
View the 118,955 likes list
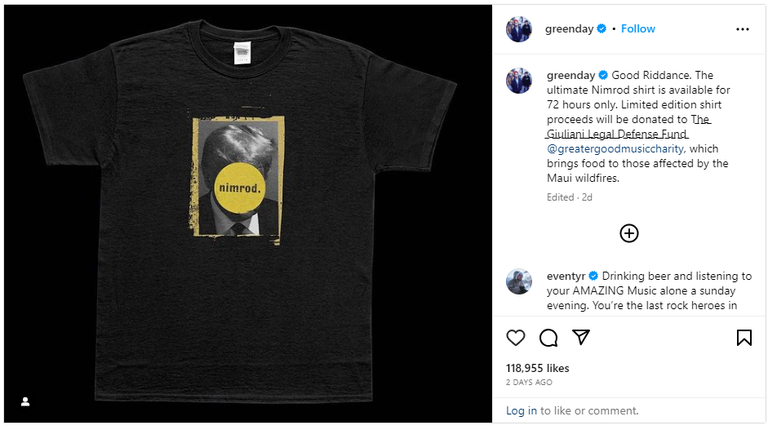point(537,368)
